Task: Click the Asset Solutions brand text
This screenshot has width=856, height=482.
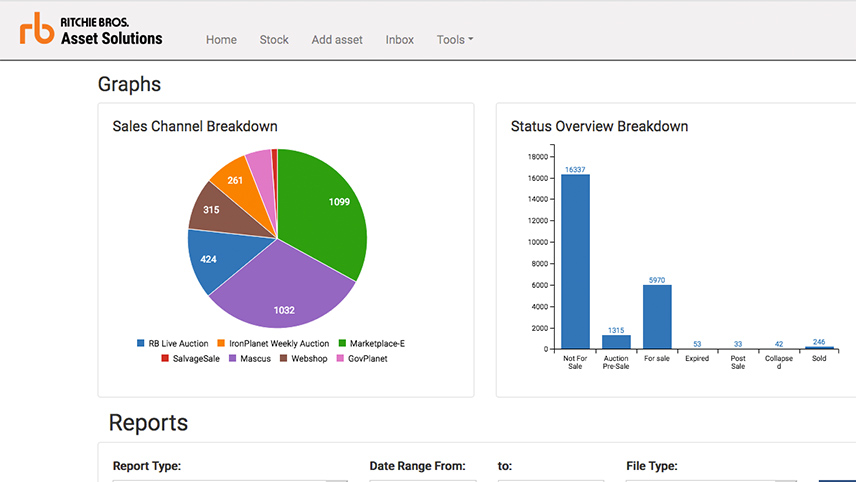Action: (111, 38)
